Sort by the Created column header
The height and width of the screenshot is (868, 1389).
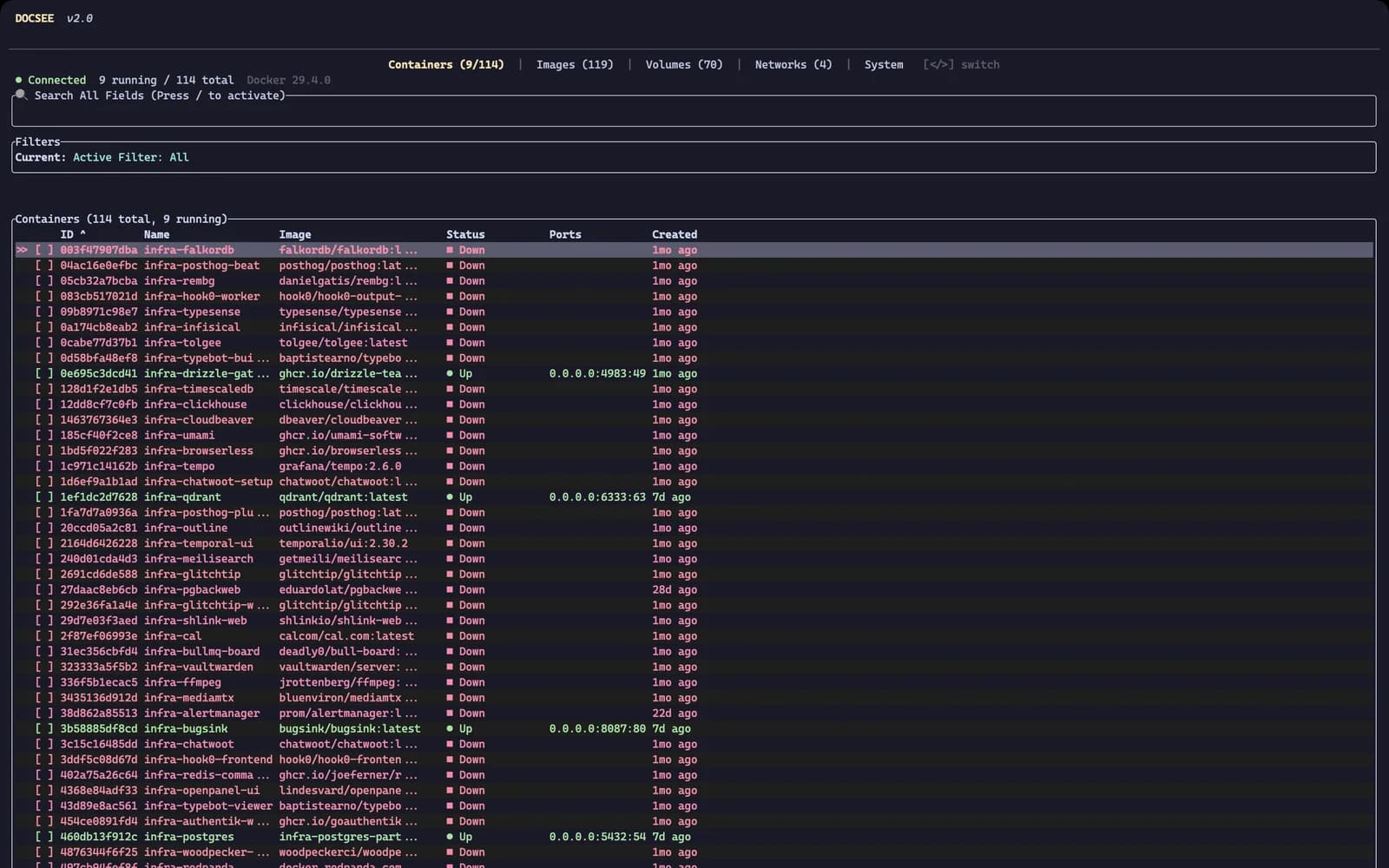pyautogui.click(x=675, y=234)
